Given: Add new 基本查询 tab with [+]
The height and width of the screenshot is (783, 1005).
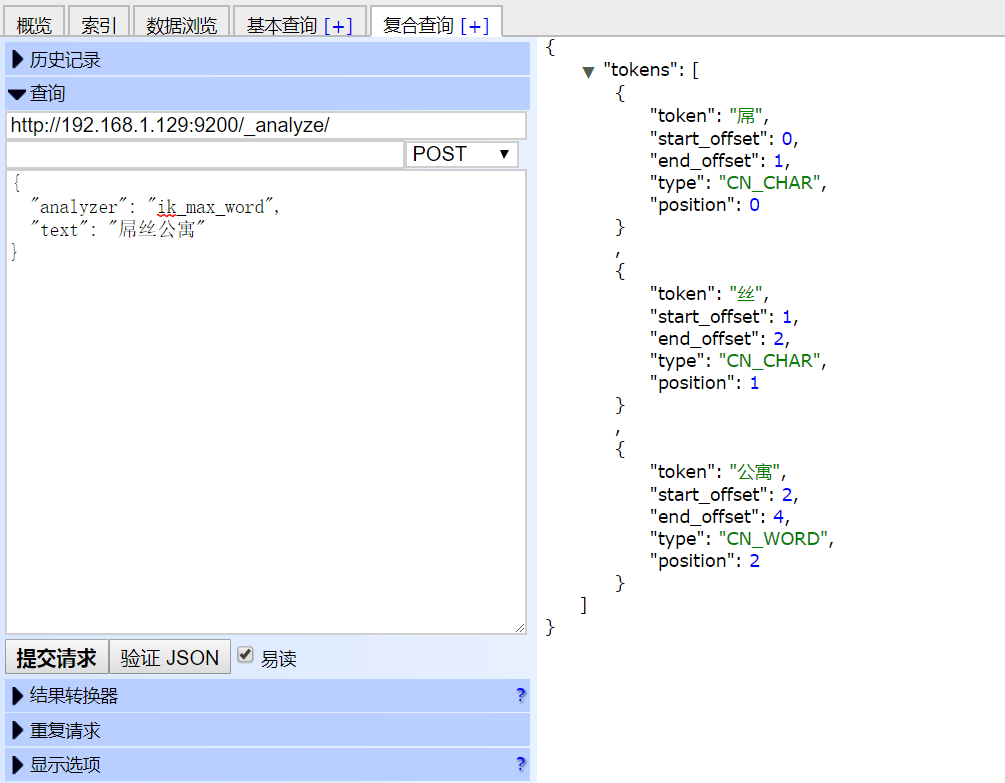Looking at the screenshot, I should pos(338,25).
